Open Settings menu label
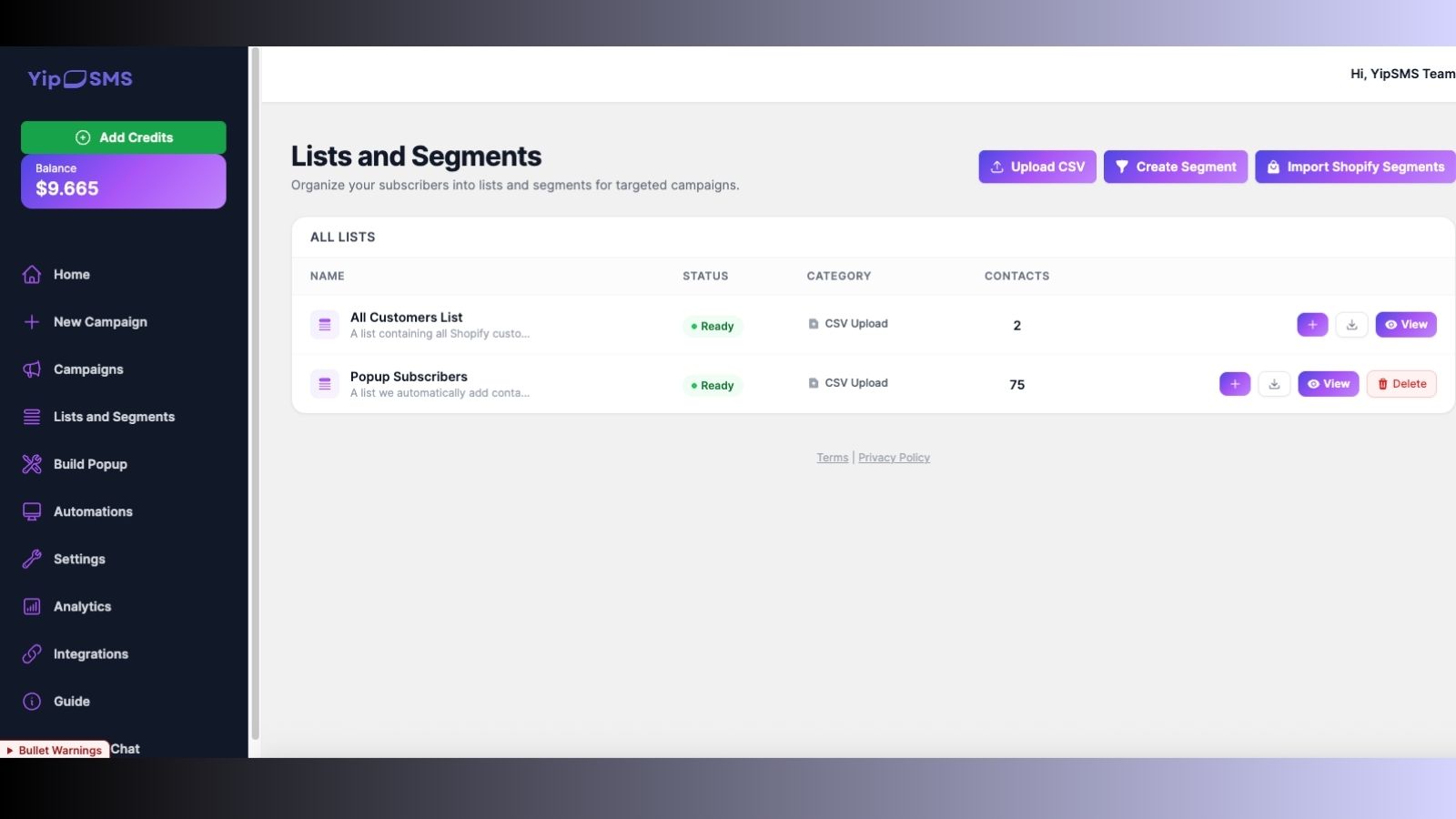Image resolution: width=1456 pixels, height=819 pixels. pos(79,559)
